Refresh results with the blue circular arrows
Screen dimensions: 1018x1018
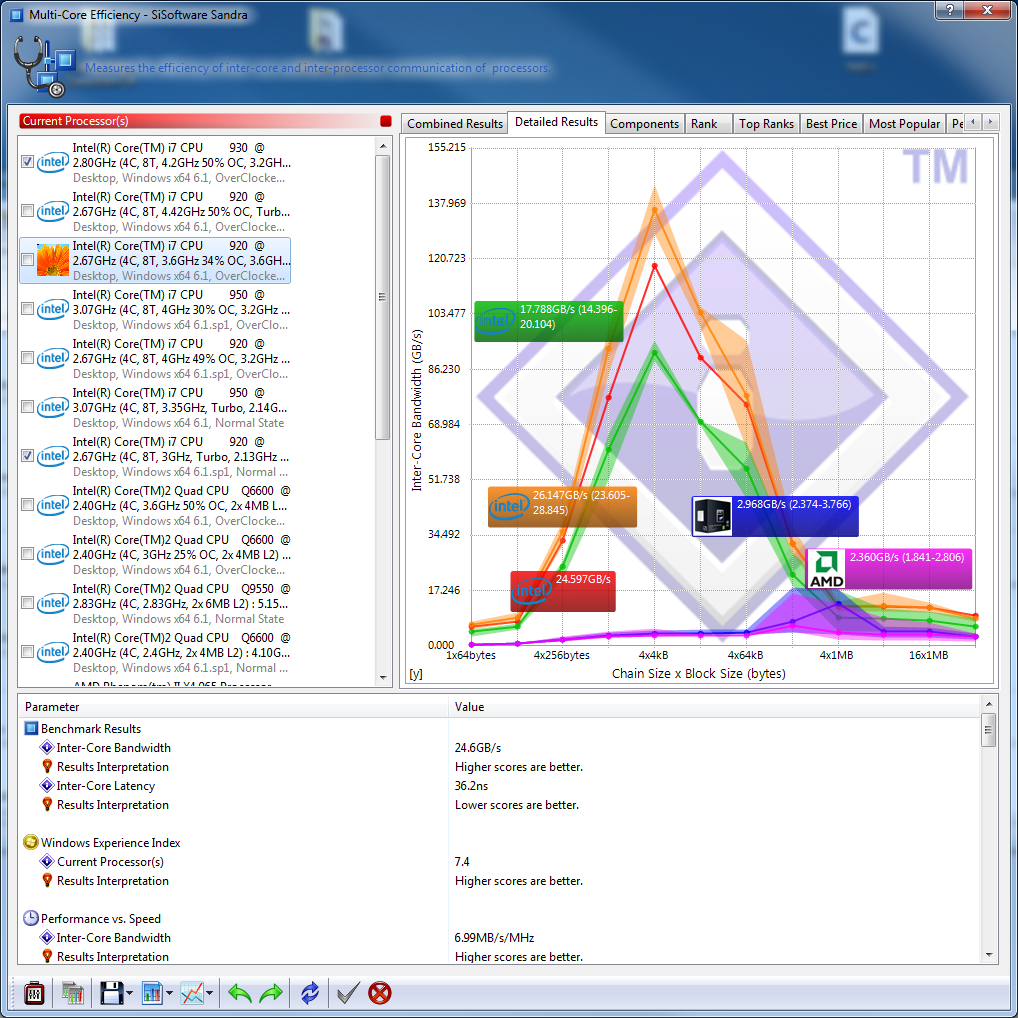pyautogui.click(x=310, y=993)
